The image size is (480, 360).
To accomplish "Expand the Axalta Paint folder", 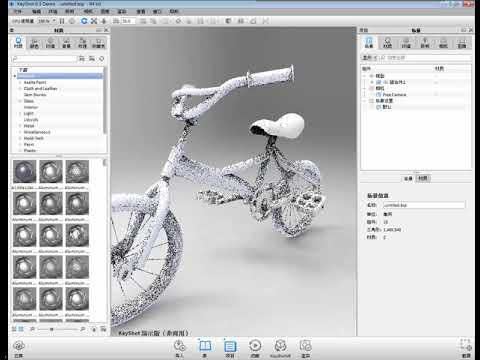I will pyautogui.click(x=20, y=82).
